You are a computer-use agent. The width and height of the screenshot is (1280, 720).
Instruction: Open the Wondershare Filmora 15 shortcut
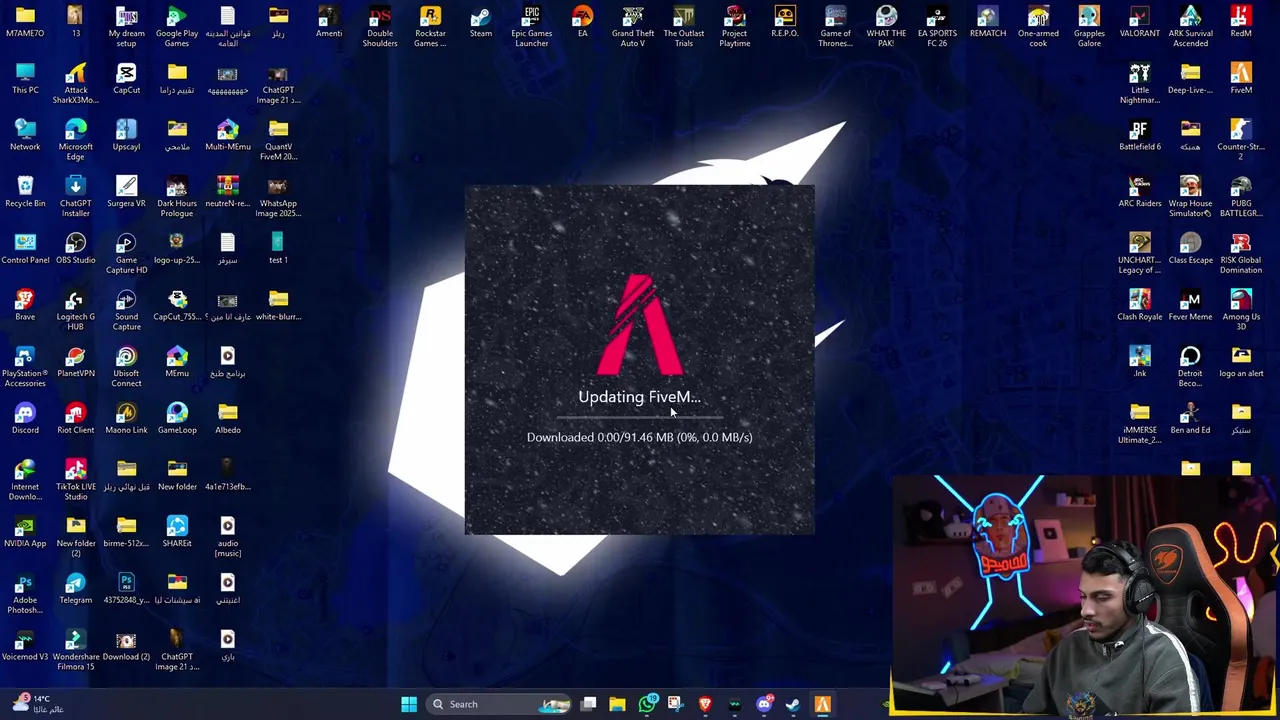pyautogui.click(x=76, y=650)
